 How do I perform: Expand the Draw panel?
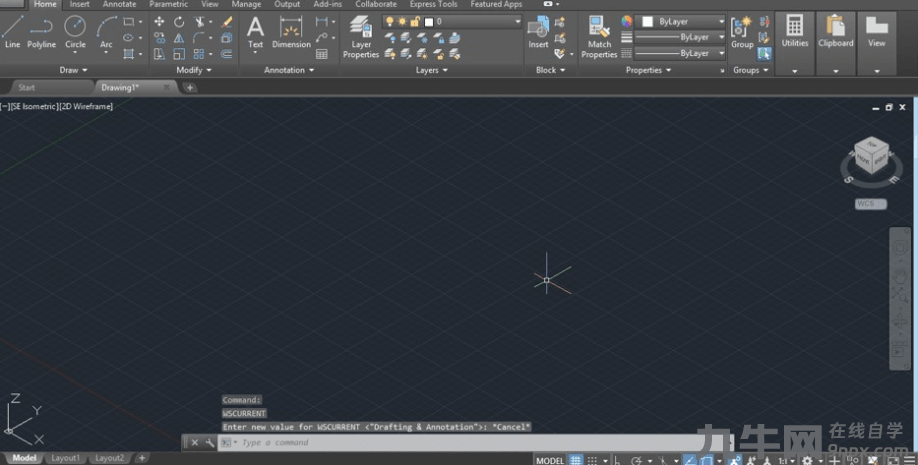tap(73, 70)
